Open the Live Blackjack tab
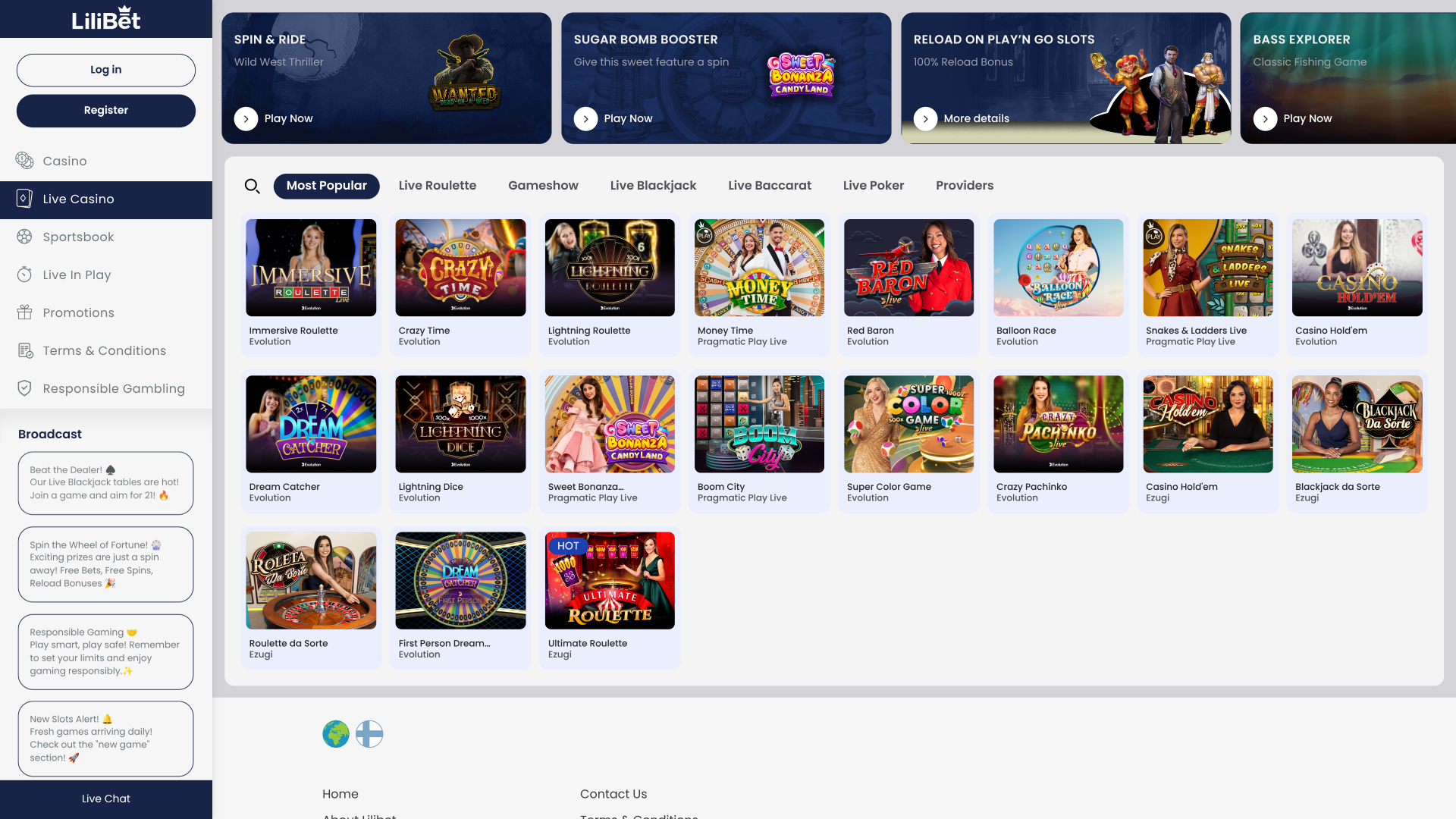The image size is (1456, 819). pyautogui.click(x=653, y=185)
